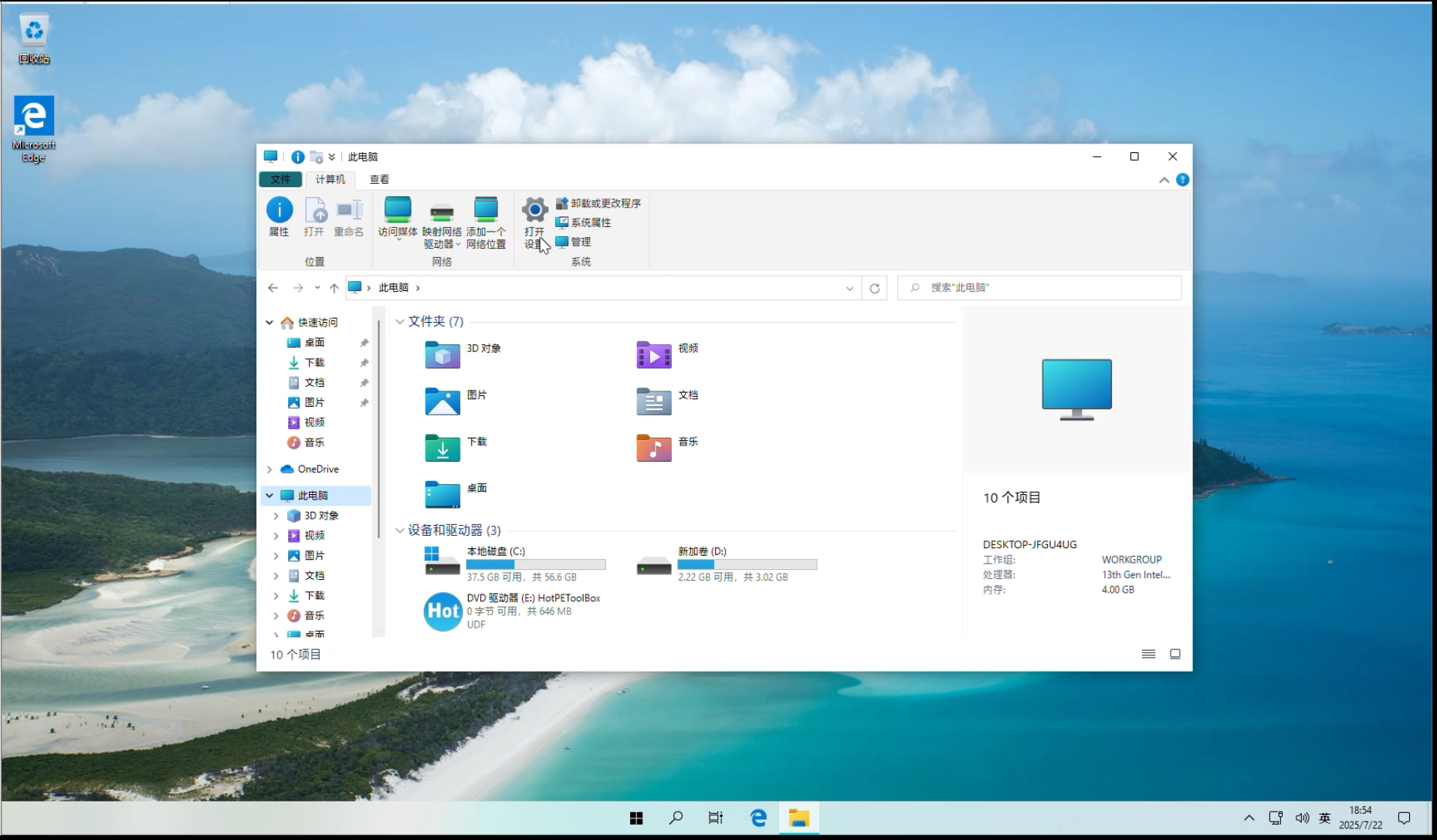Collapse the Folders (7) group
Viewport: 1437px width, 840px height.
400,322
